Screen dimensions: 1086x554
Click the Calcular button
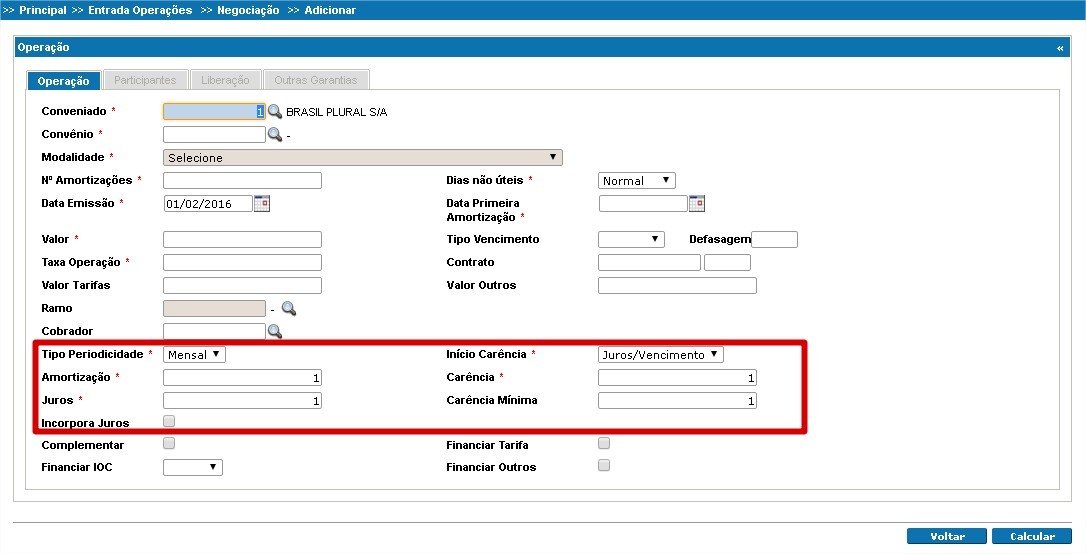[1032, 536]
